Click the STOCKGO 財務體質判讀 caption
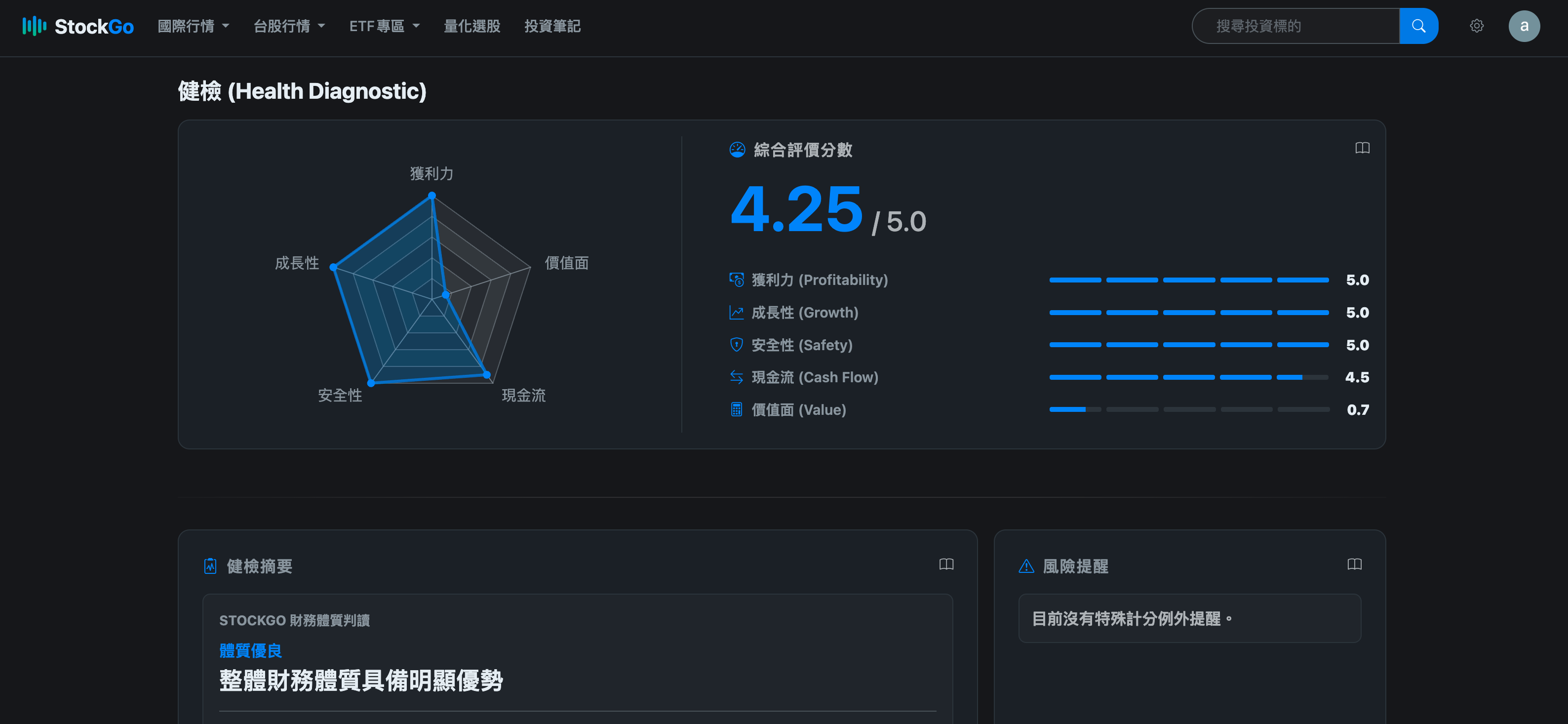Image resolution: width=1568 pixels, height=724 pixels. coord(295,620)
